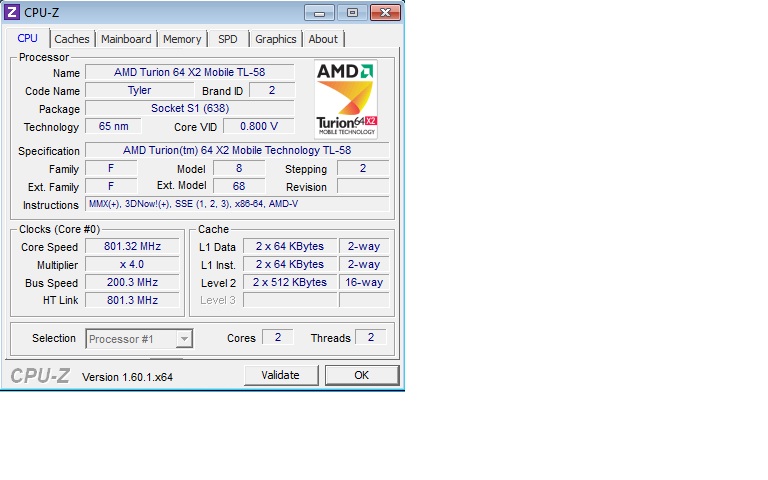768x480 pixels.
Task: Select the Memory tab
Action: point(182,39)
